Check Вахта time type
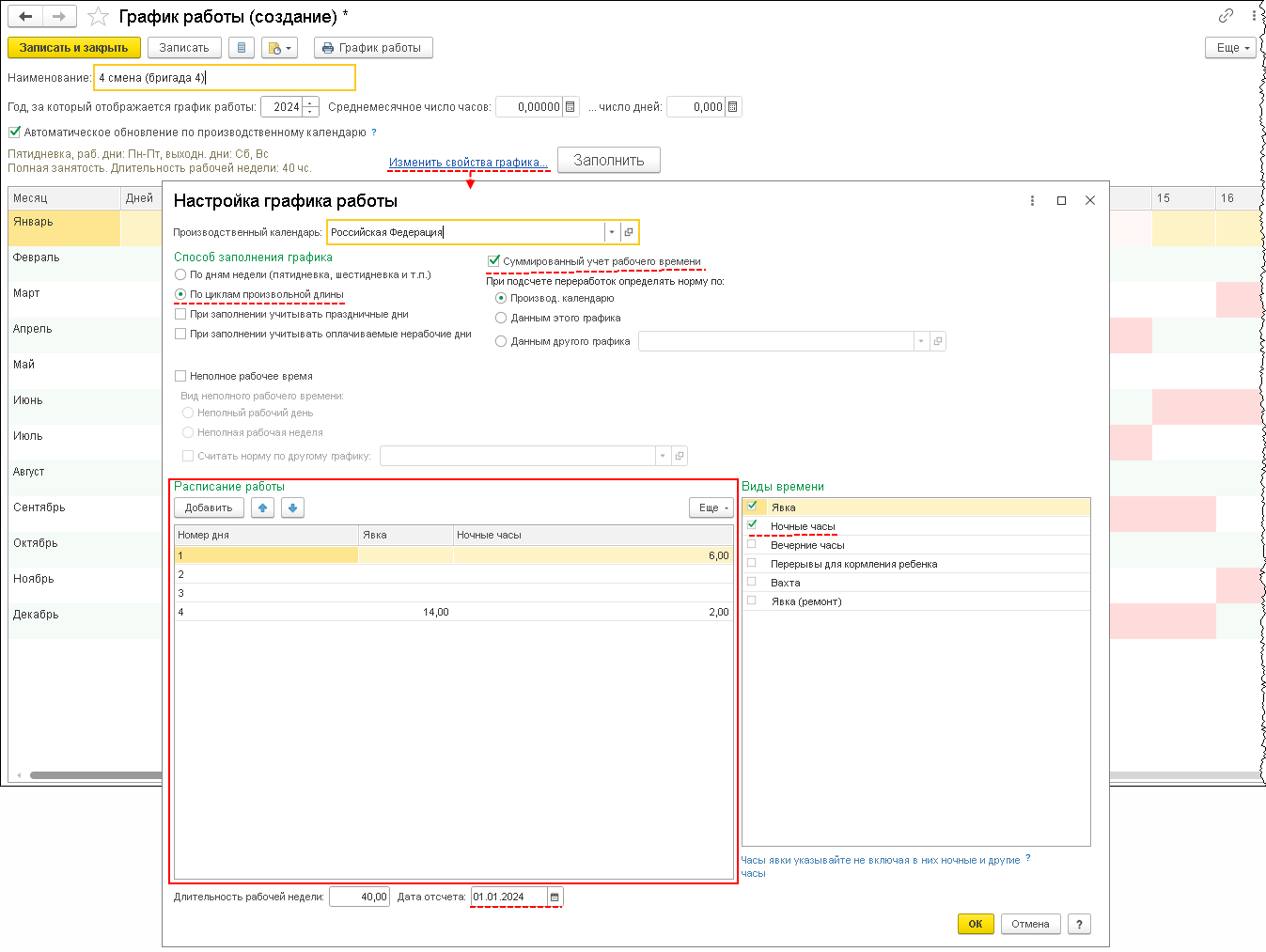Viewport: 1266px width, 952px height. (x=752, y=582)
